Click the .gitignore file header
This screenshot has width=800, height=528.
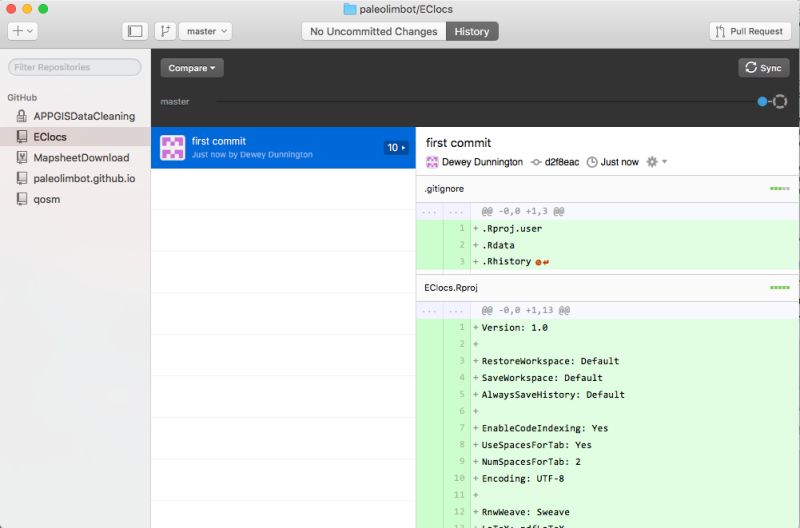[x=608, y=189]
